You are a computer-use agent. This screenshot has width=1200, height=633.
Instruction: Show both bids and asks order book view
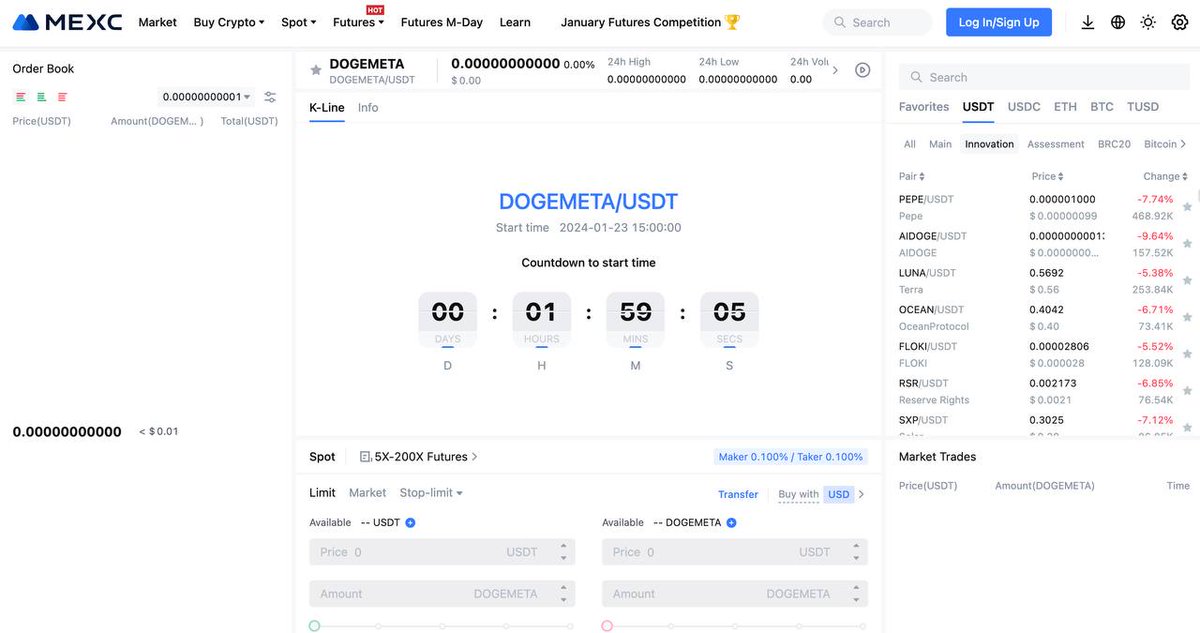(x=21, y=97)
